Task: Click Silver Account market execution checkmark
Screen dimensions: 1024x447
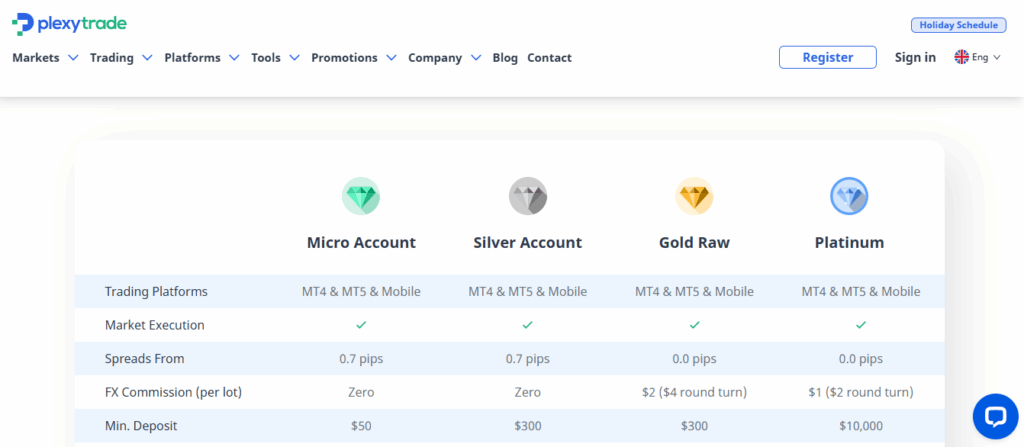Action: (x=528, y=325)
